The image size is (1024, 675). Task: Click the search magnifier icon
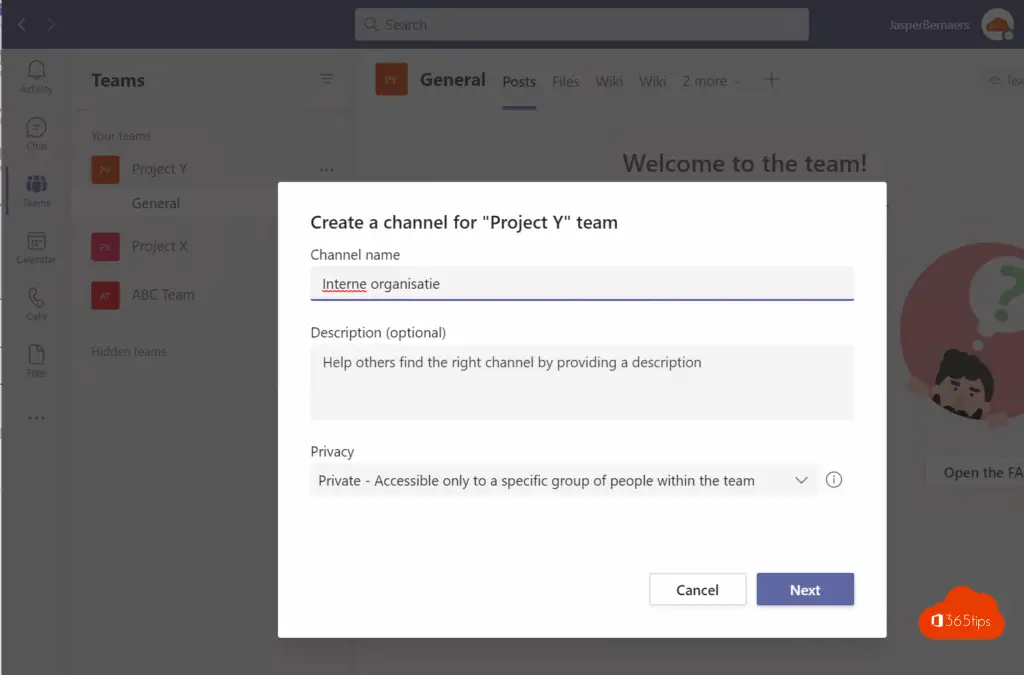tap(371, 25)
